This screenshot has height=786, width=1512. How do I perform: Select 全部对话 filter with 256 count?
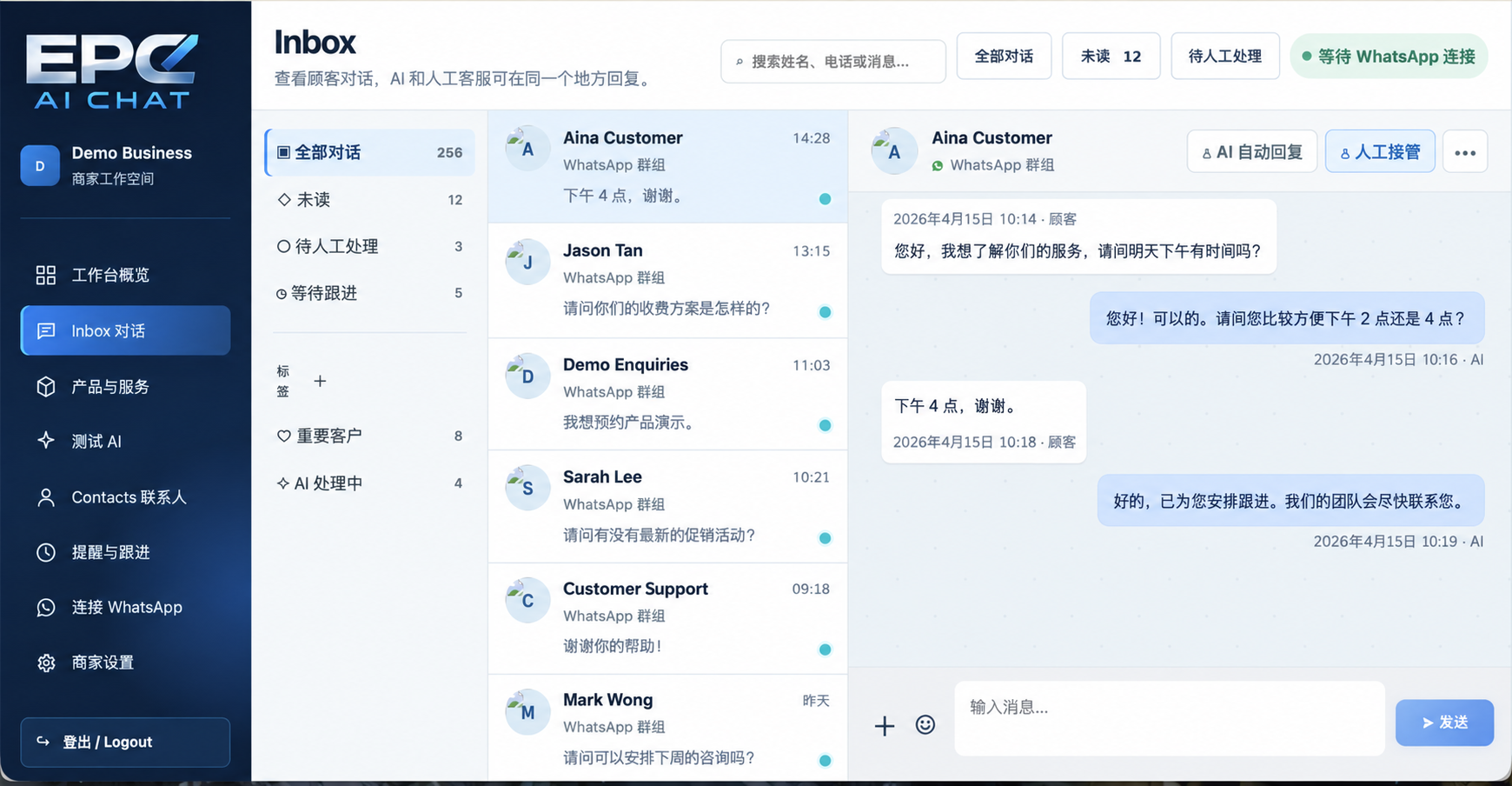click(x=370, y=152)
